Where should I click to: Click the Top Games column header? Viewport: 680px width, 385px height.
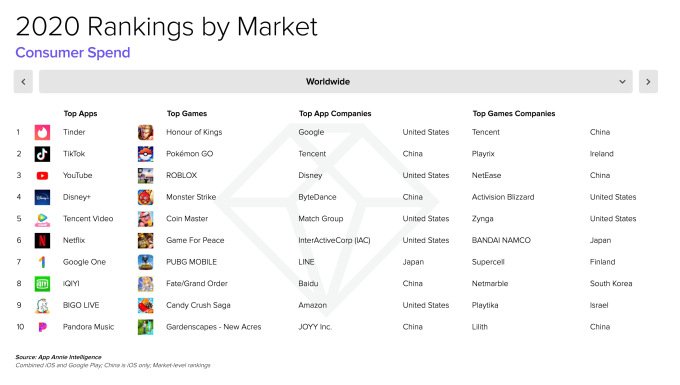(187, 114)
